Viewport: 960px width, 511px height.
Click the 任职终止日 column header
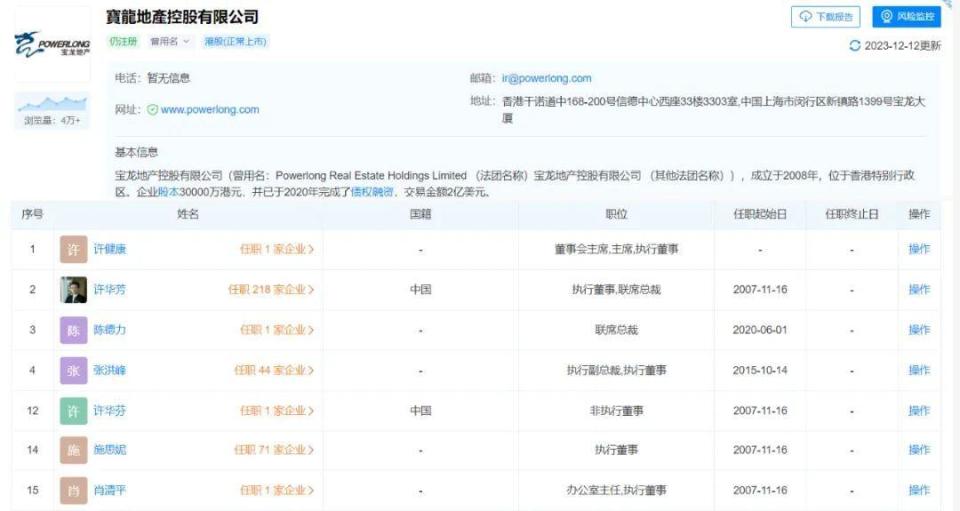852,214
